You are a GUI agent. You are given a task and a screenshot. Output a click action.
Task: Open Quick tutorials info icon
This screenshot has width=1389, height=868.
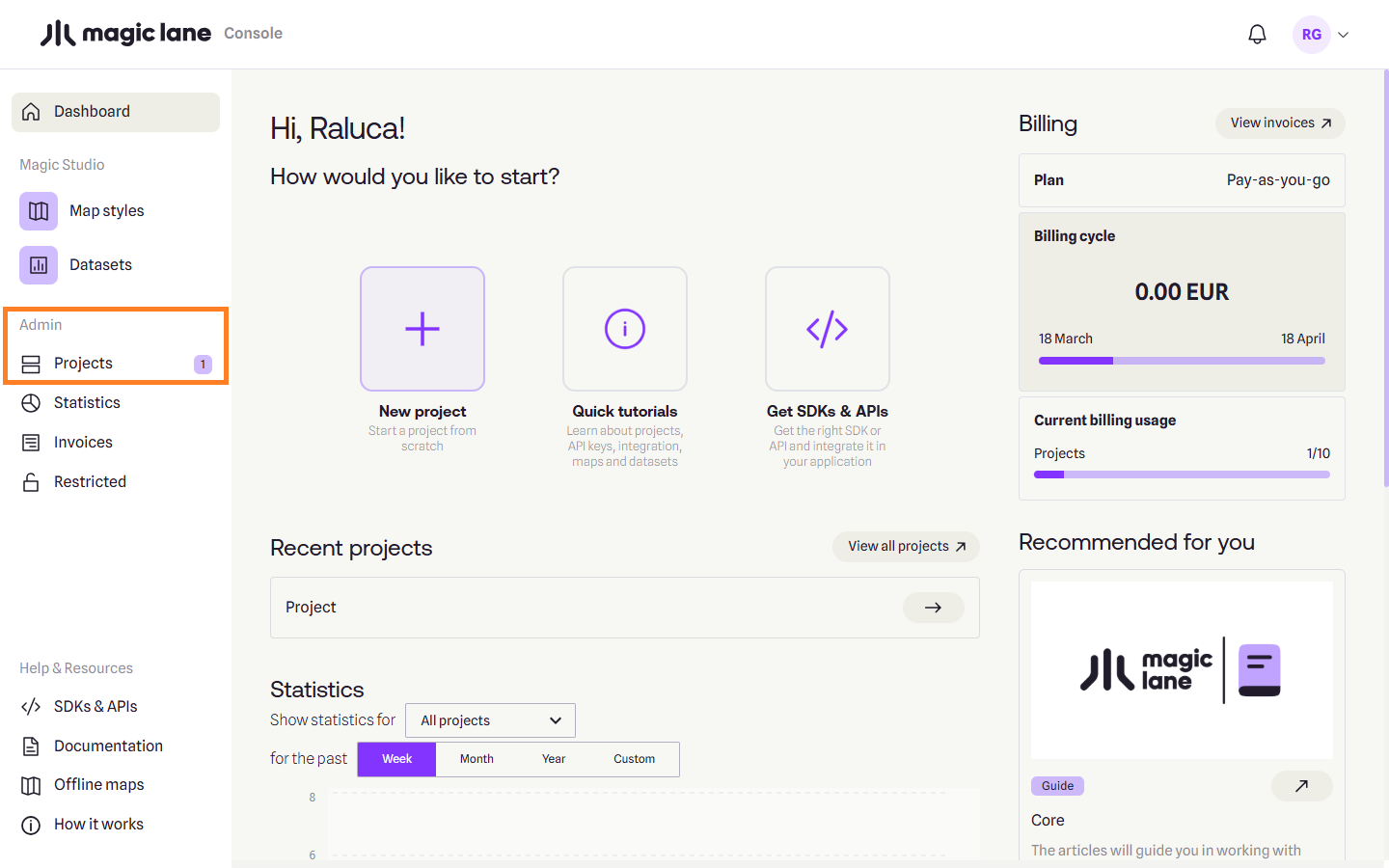(x=625, y=329)
